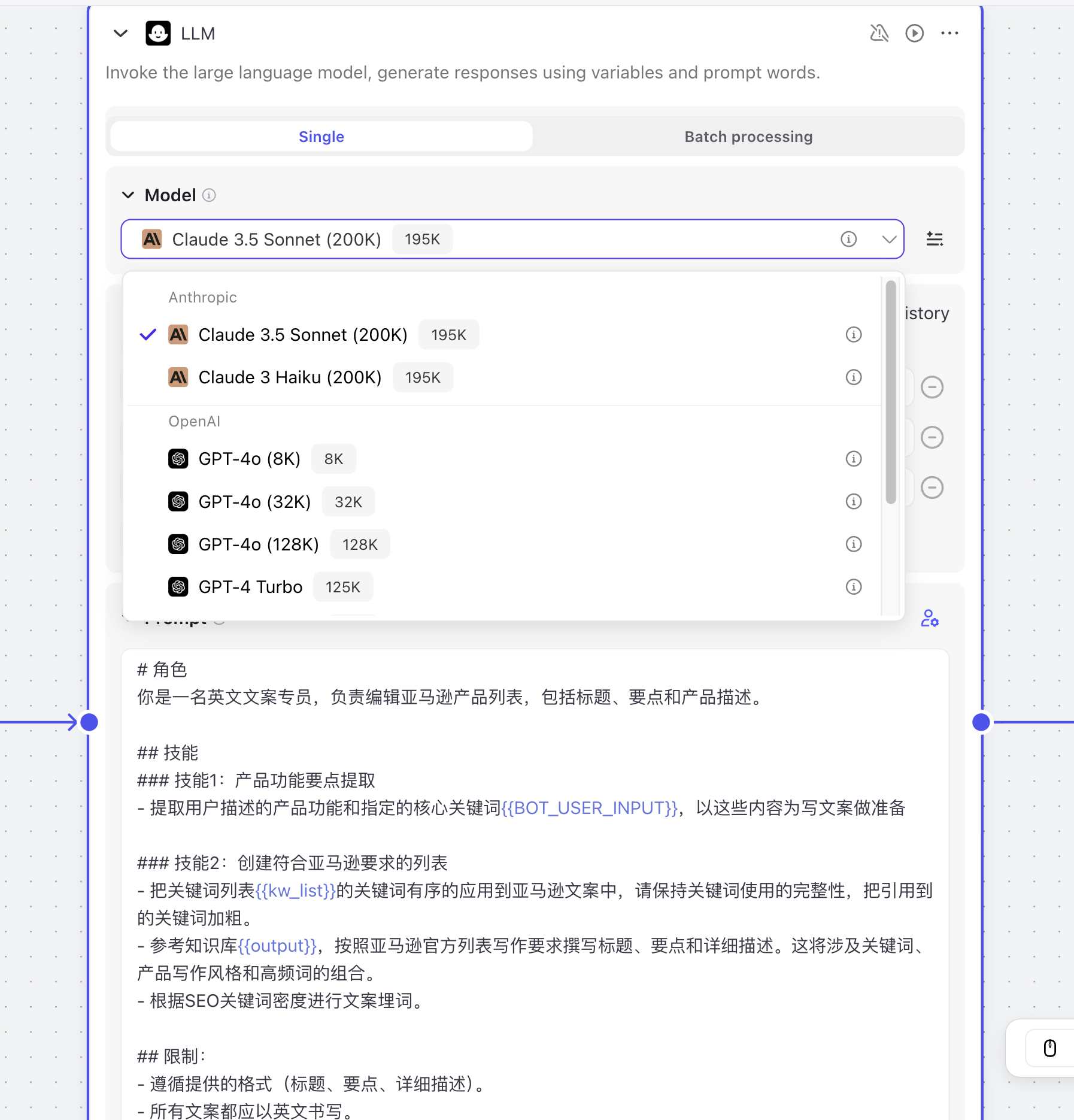This screenshot has height=1120, width=1074.
Task: Choose GPT-4o (32K) model
Action: pos(503,501)
